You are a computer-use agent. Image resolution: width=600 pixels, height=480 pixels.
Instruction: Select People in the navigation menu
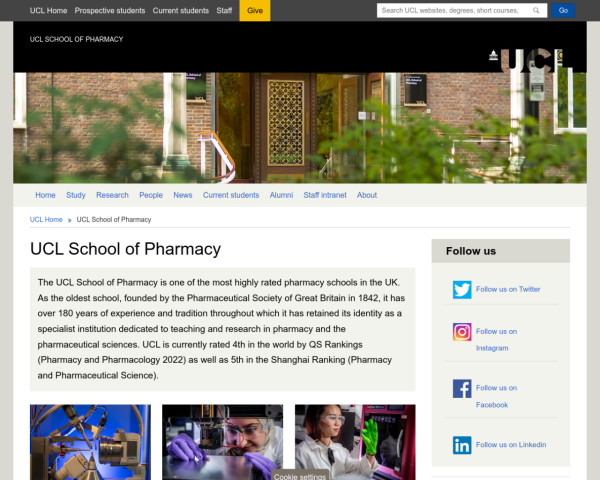(151, 195)
